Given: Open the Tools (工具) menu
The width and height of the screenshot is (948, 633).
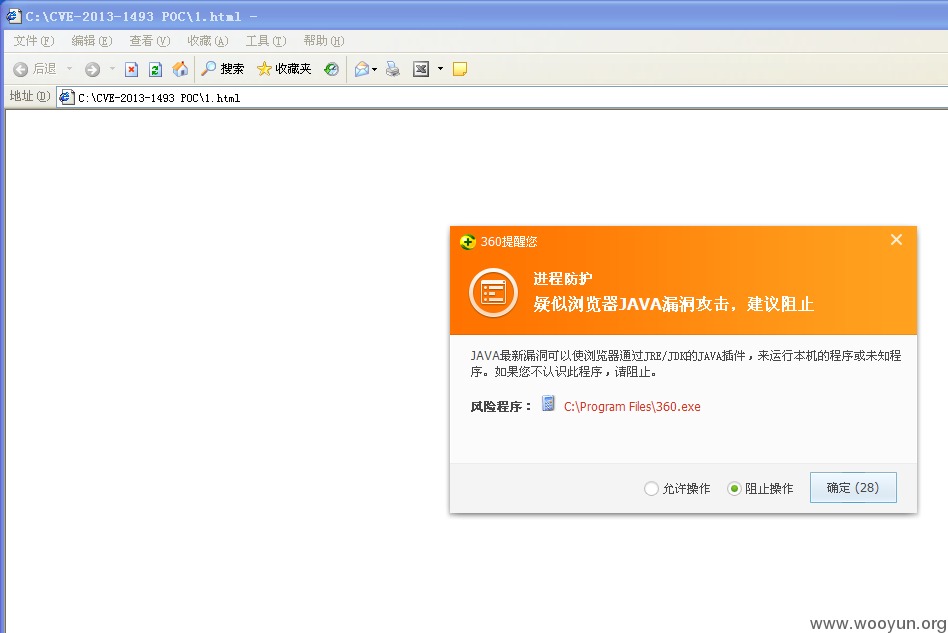Looking at the screenshot, I should (266, 41).
